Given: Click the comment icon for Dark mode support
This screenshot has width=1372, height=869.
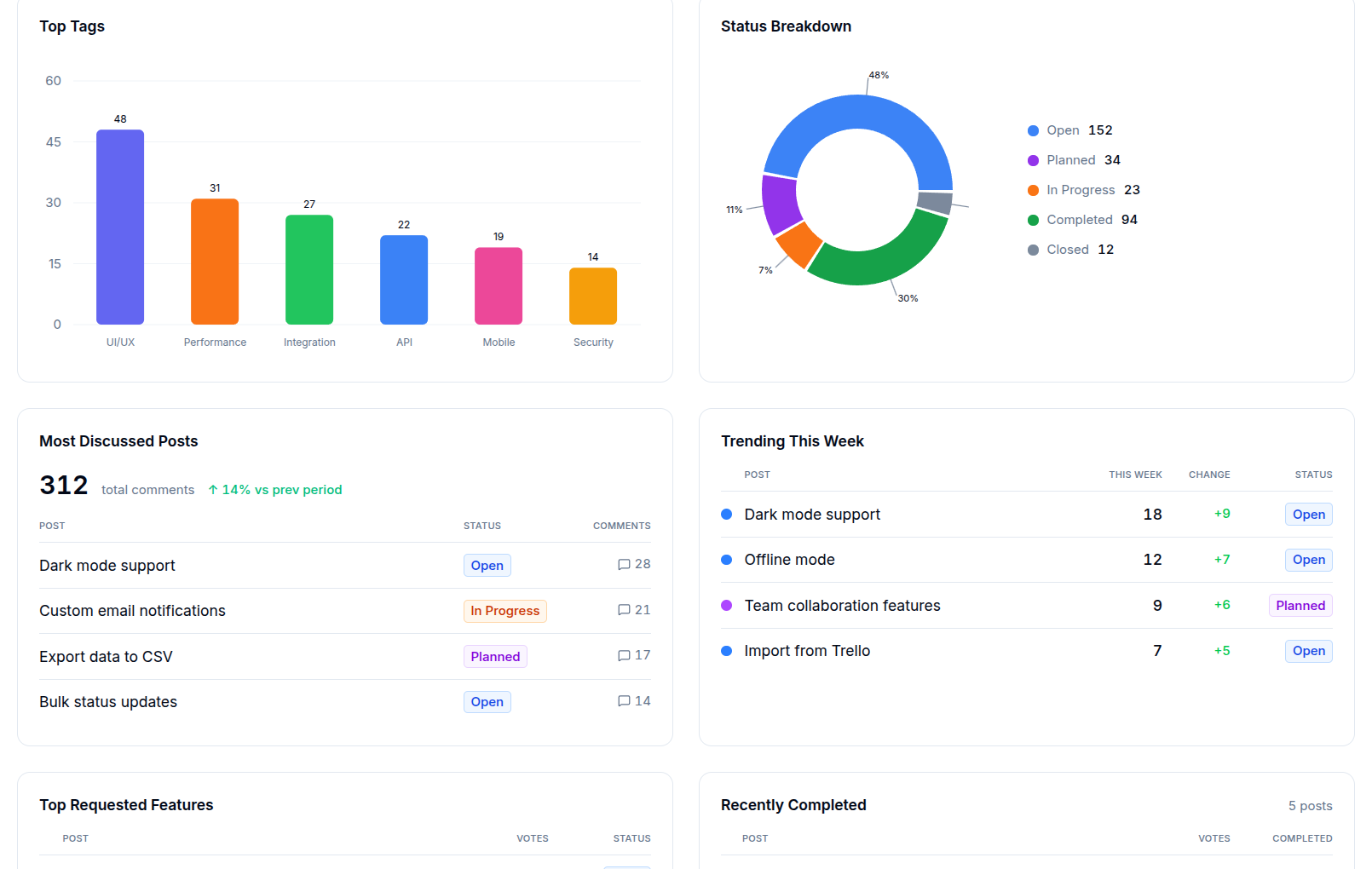Looking at the screenshot, I should click(x=624, y=565).
